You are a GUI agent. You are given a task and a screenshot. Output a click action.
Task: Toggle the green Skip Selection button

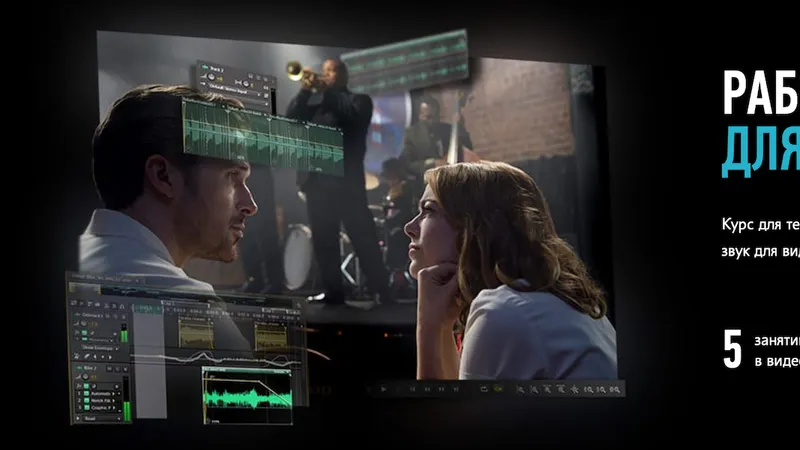coord(499,389)
